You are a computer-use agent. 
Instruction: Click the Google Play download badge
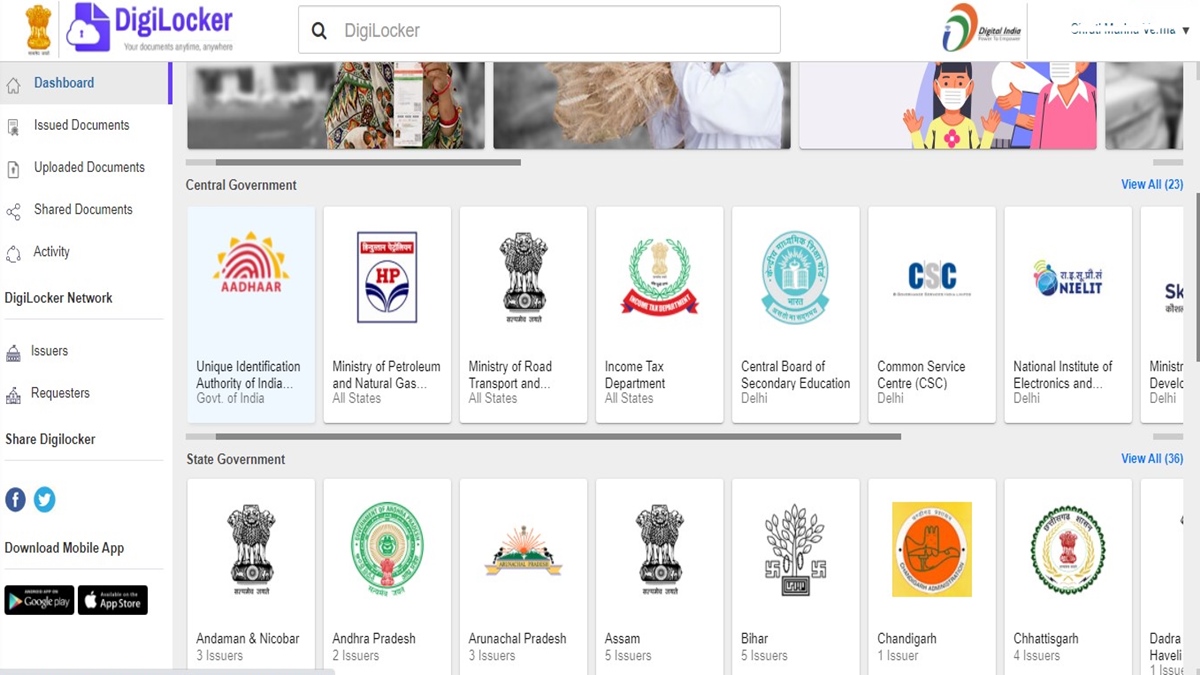[x=39, y=600]
